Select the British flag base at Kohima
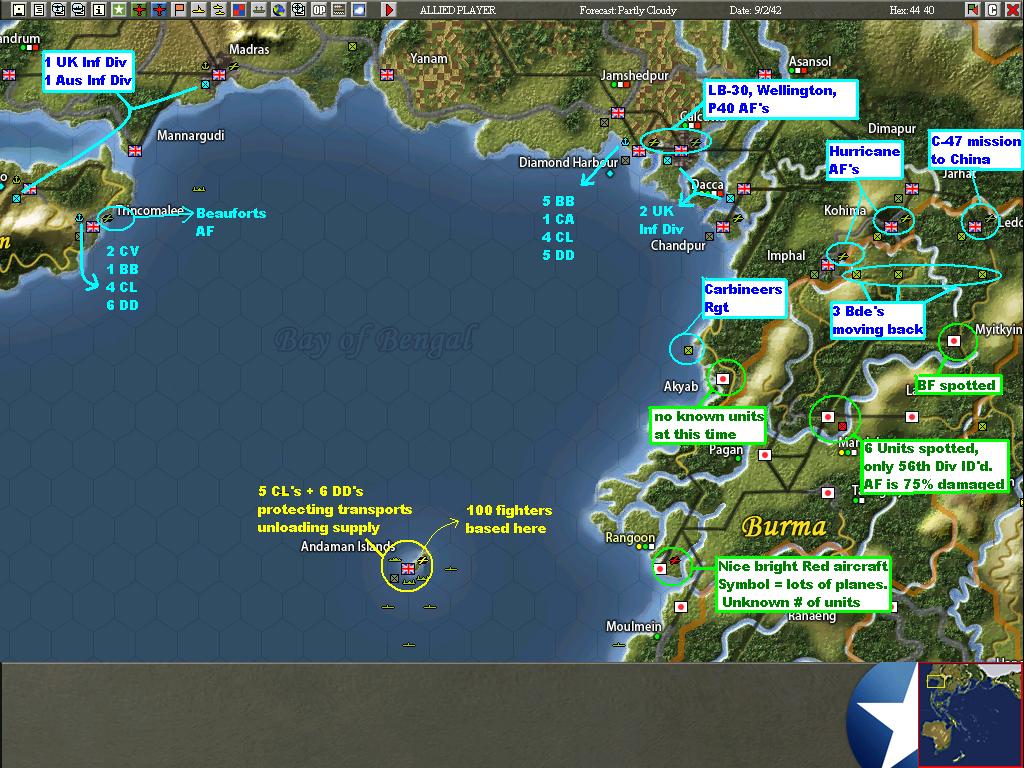 pos(891,227)
